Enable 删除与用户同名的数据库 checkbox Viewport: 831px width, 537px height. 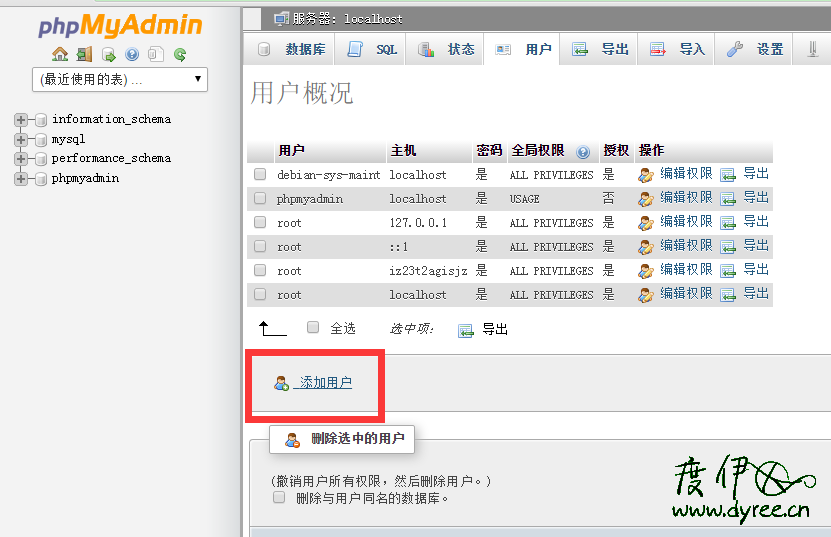[x=279, y=497]
